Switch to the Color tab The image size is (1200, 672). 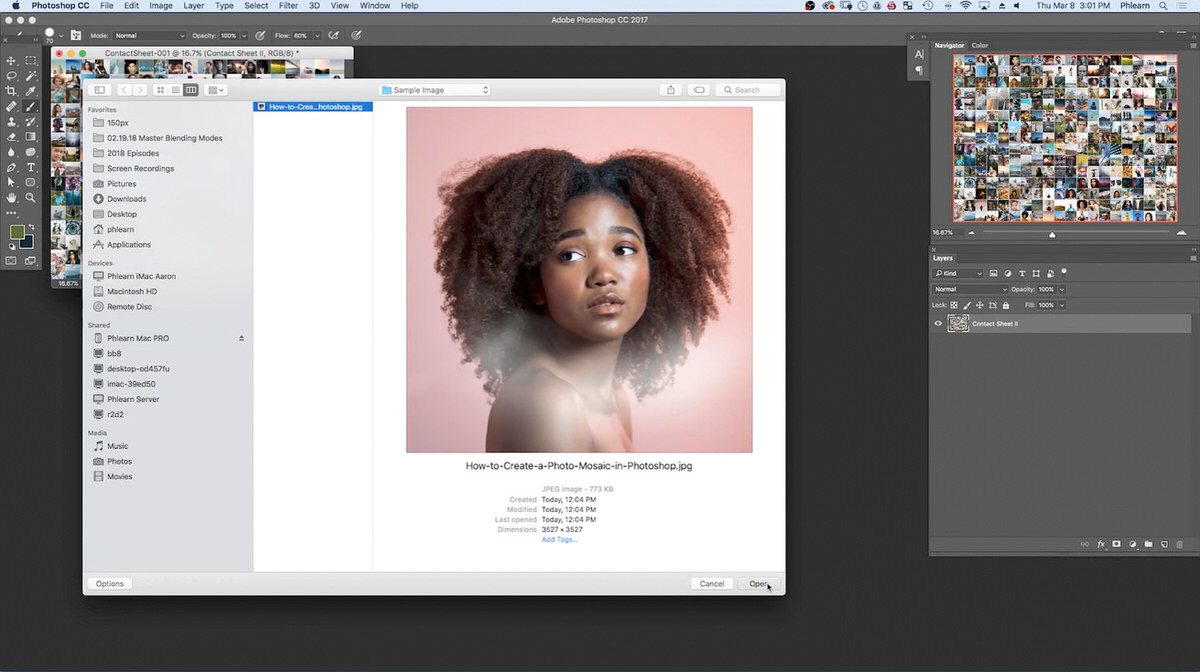[979, 45]
